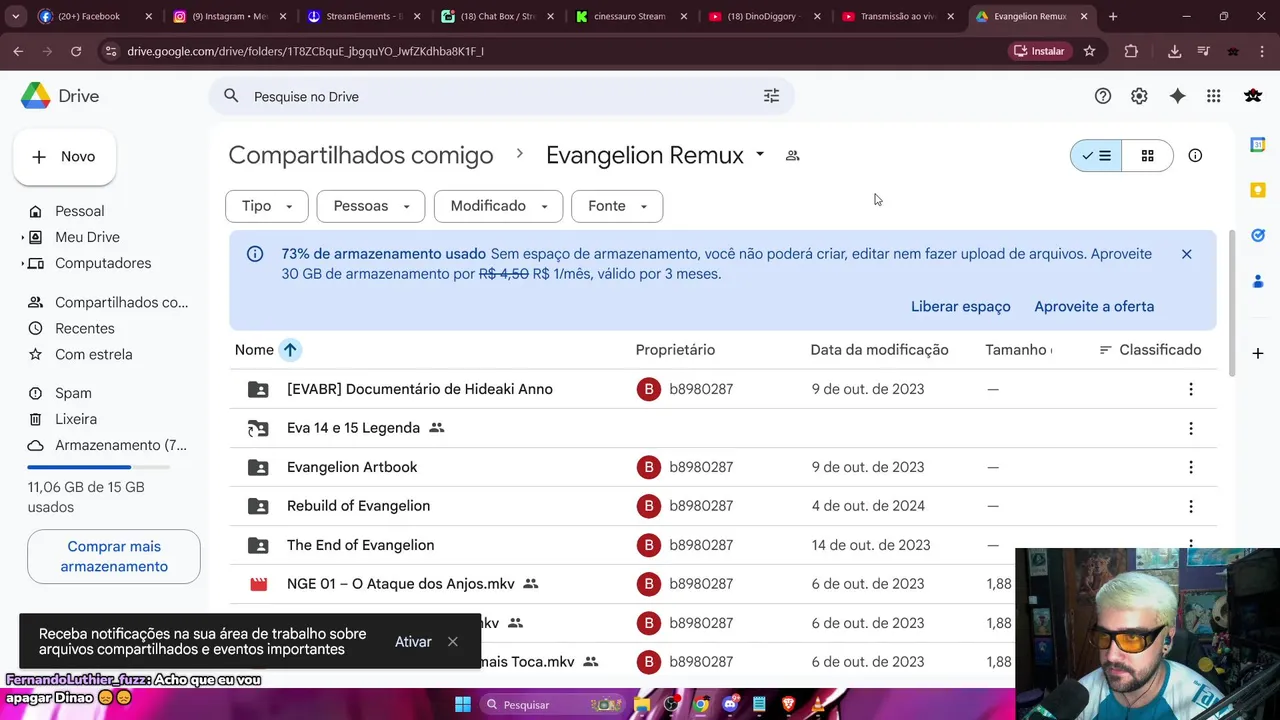This screenshot has height=720, width=1280.
Task: Open Chrome extensions puzzle icon
Action: (x=1131, y=51)
